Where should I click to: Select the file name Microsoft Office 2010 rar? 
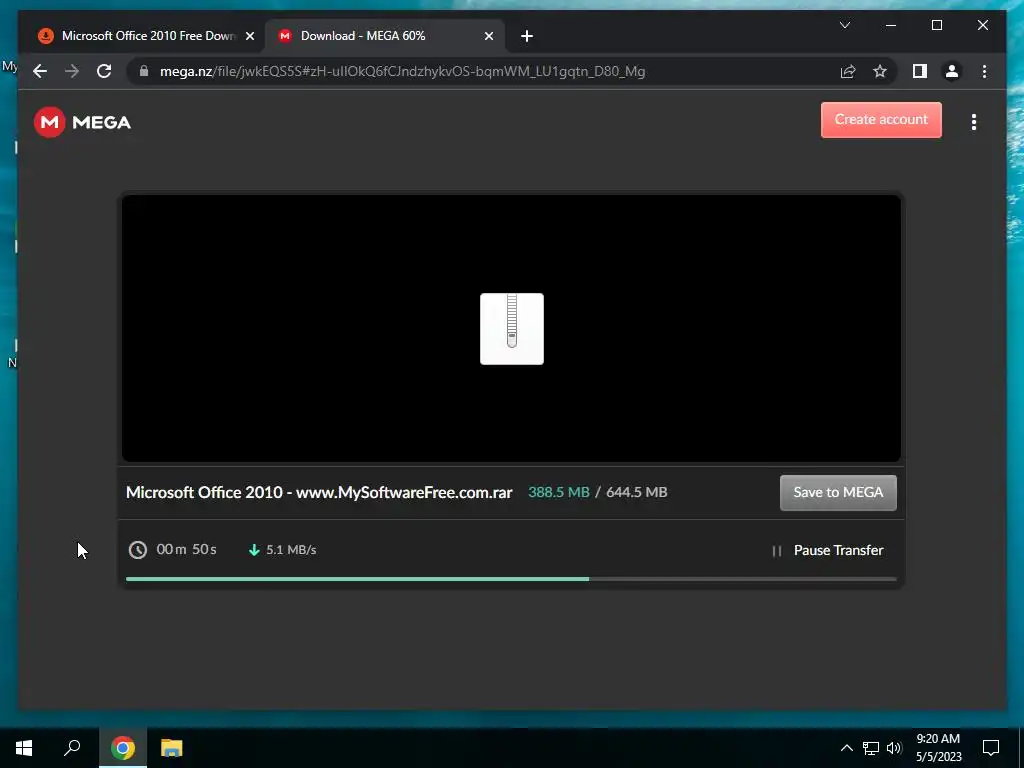coord(319,492)
